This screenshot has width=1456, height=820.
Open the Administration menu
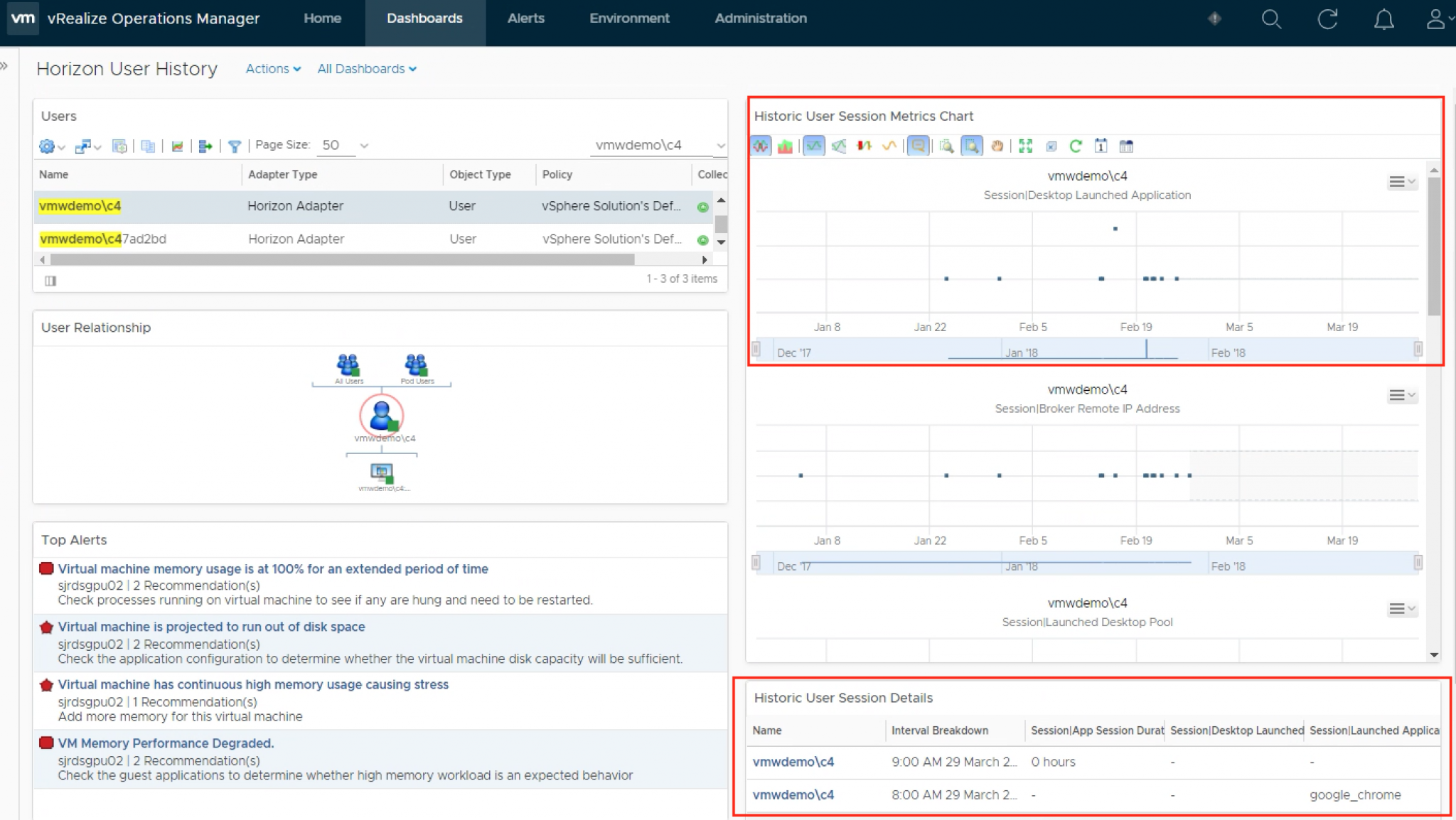coord(760,18)
